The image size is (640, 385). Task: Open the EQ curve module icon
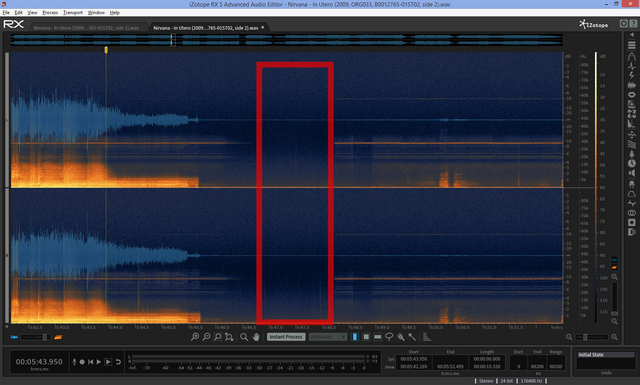pos(631,193)
